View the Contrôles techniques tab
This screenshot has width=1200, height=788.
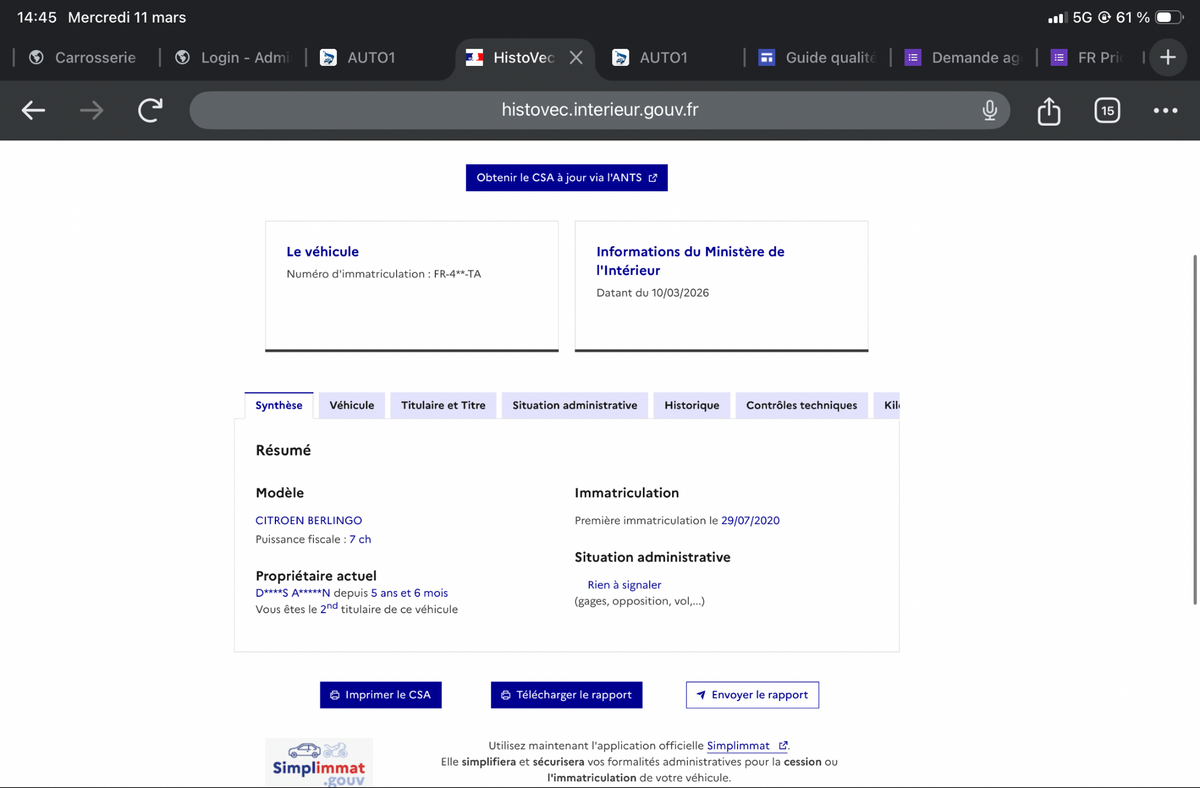(x=801, y=405)
